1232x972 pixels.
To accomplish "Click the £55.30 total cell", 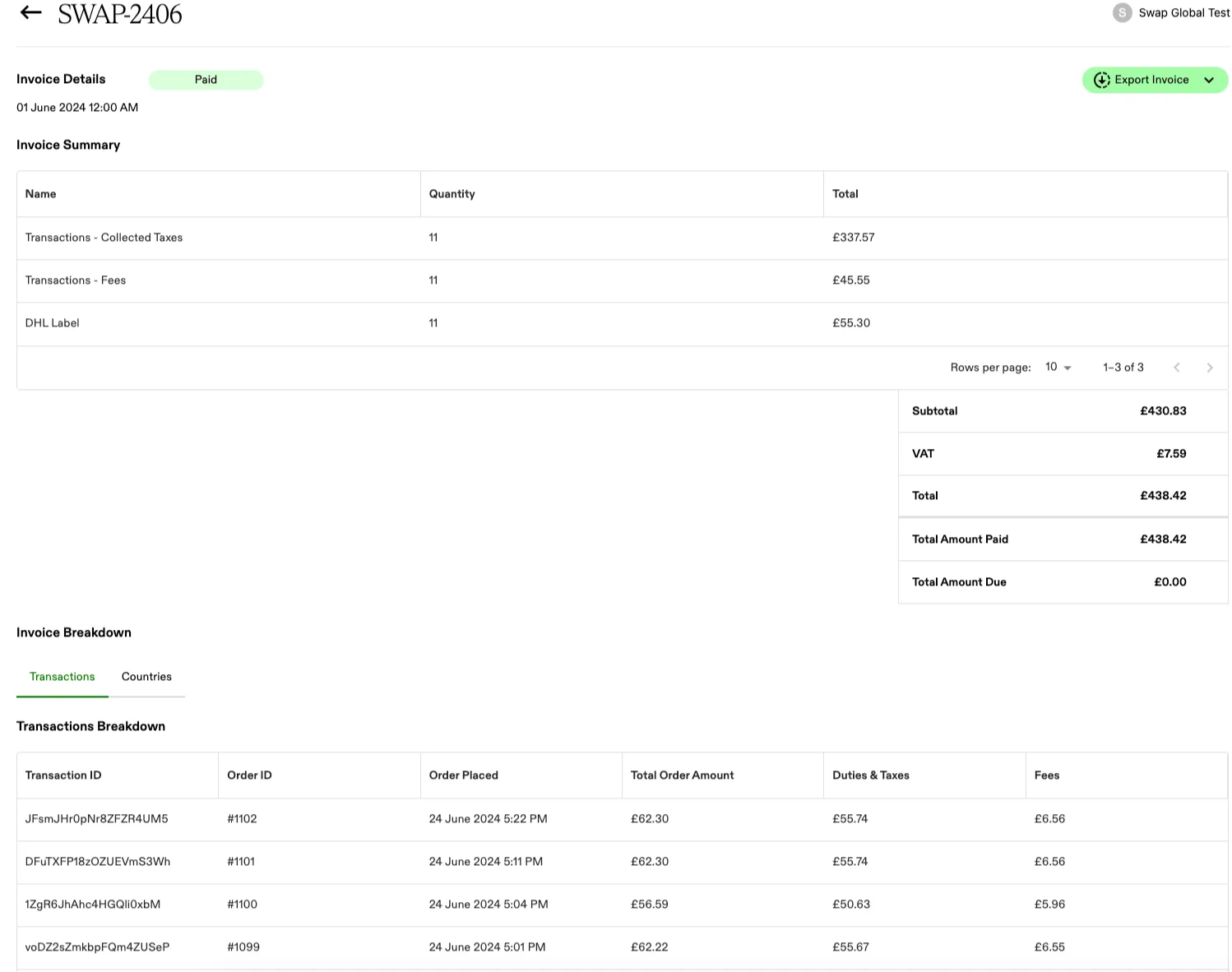I will tap(851, 323).
